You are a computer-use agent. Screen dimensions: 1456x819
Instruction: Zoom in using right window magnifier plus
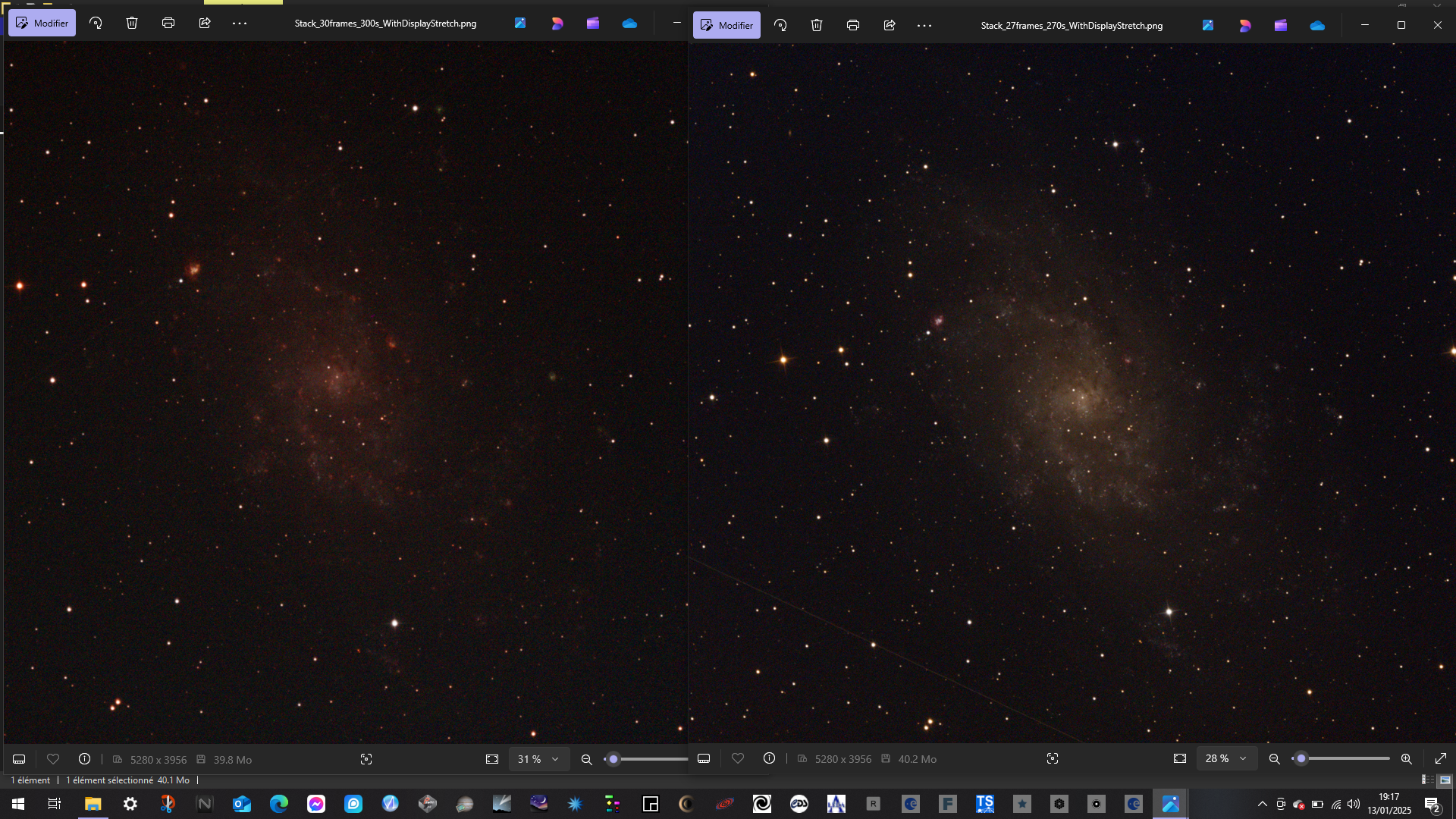point(1406,758)
